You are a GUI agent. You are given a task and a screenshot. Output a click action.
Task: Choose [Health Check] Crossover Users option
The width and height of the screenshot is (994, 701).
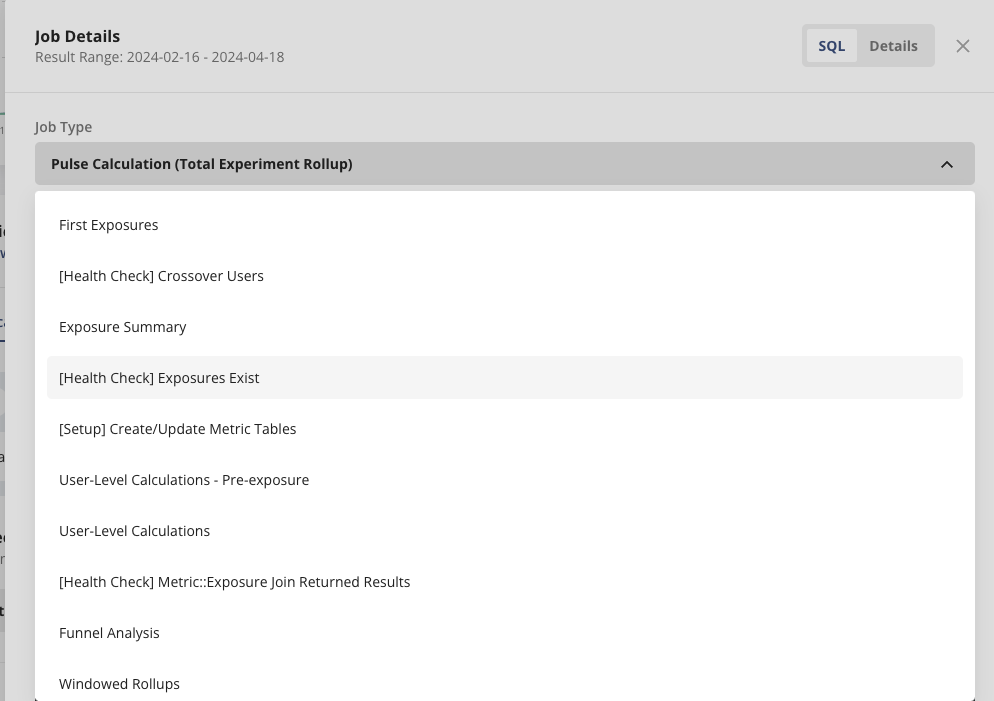pyautogui.click(x=161, y=276)
